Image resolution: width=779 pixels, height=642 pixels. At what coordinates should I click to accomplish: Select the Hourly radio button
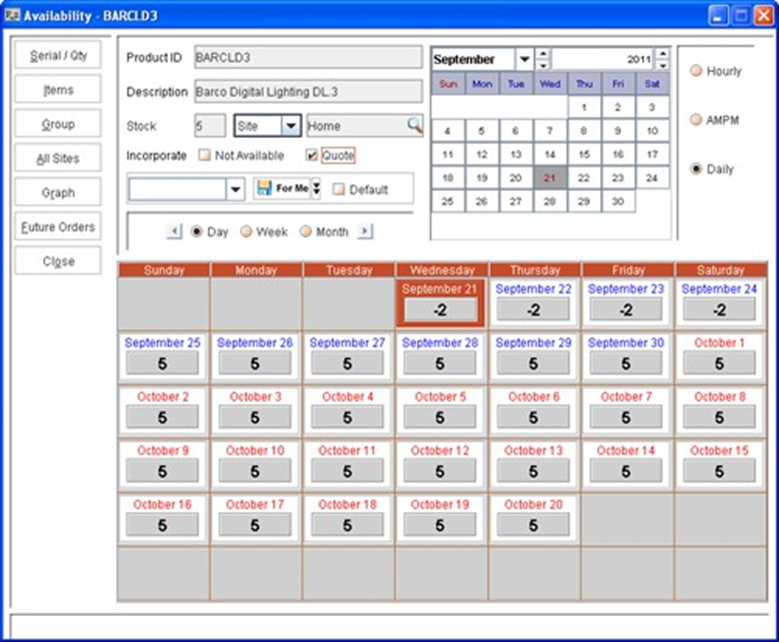tap(697, 71)
